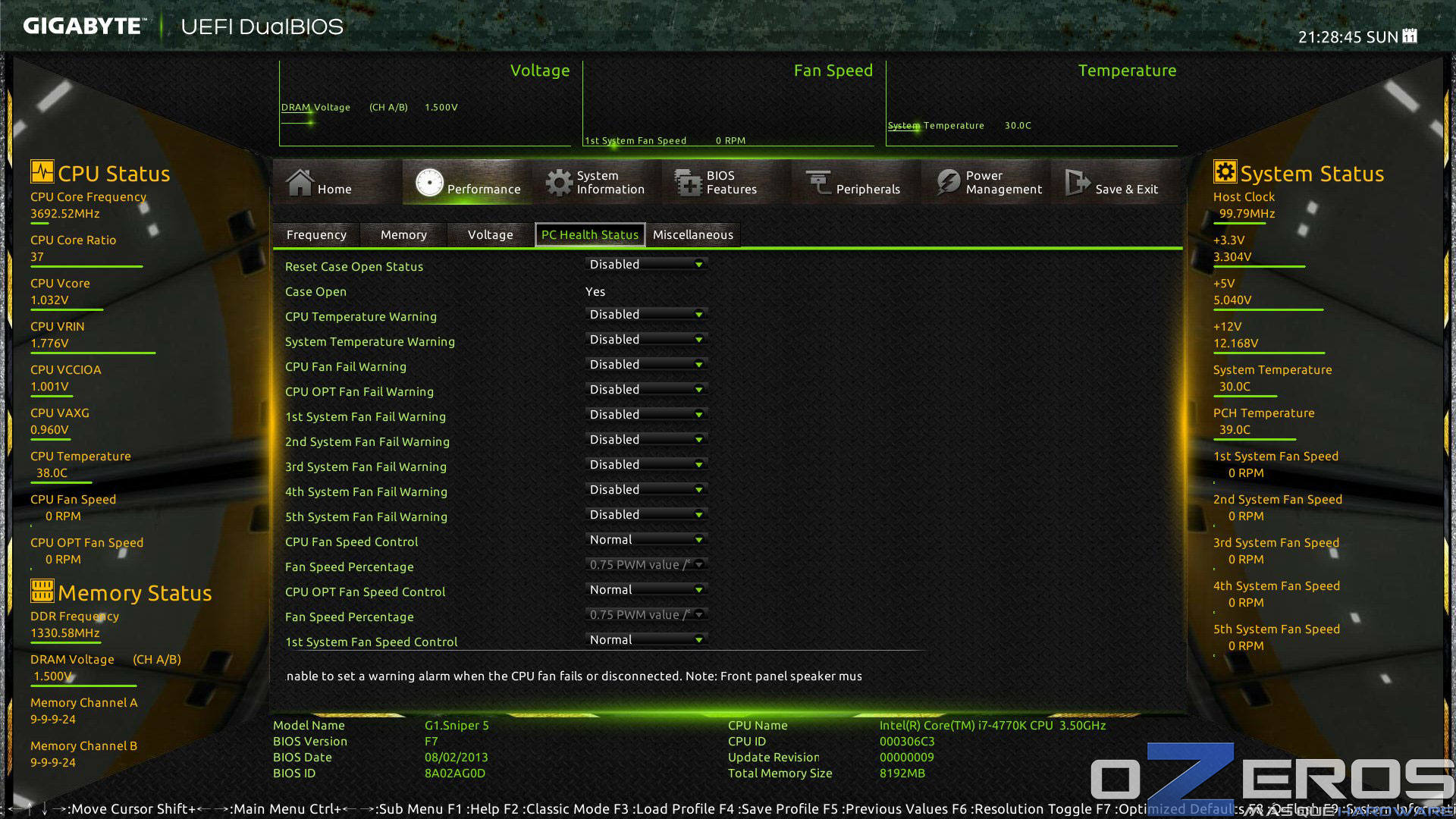Viewport: 1456px width, 819px height.
Task: Click the CPU Status waveform icon
Action: 42,172
